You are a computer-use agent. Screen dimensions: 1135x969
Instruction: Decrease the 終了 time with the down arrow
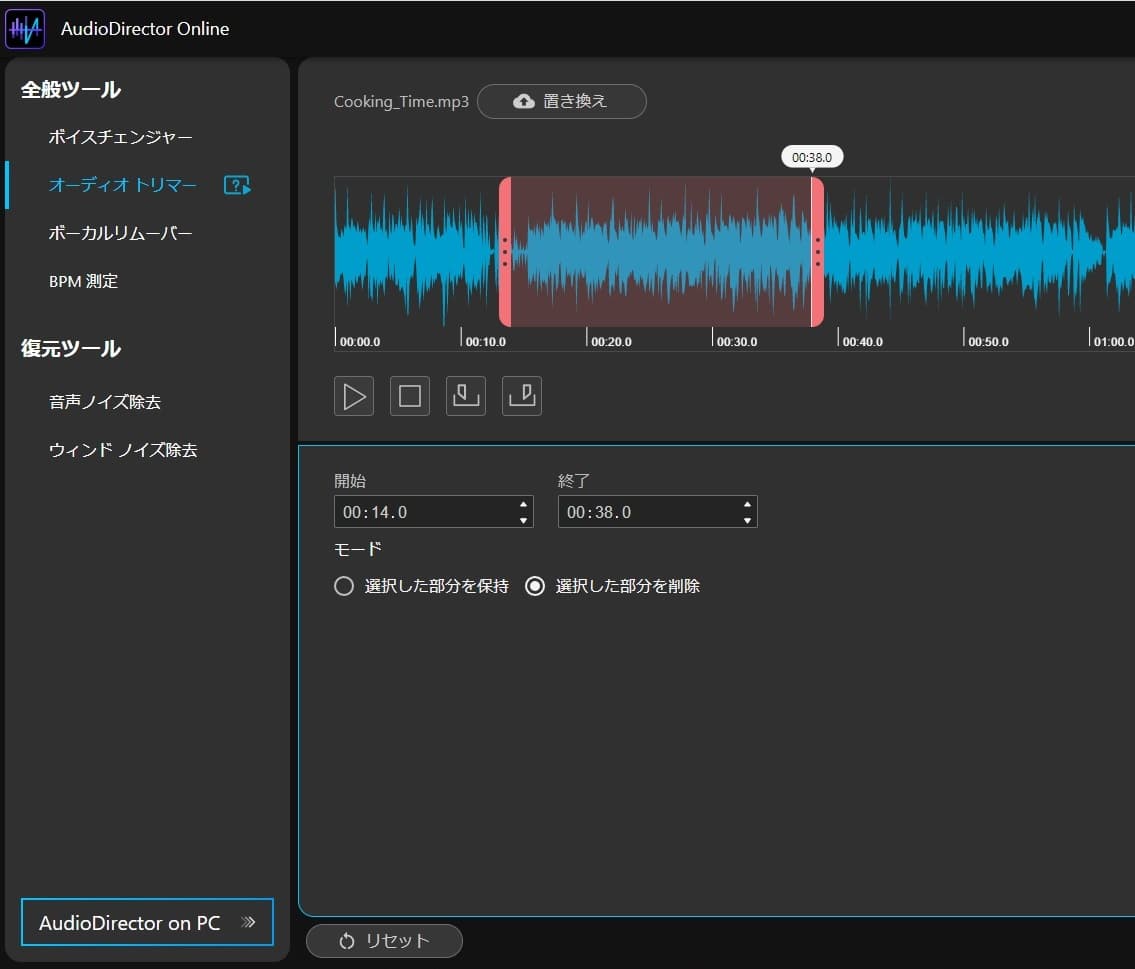click(747, 520)
